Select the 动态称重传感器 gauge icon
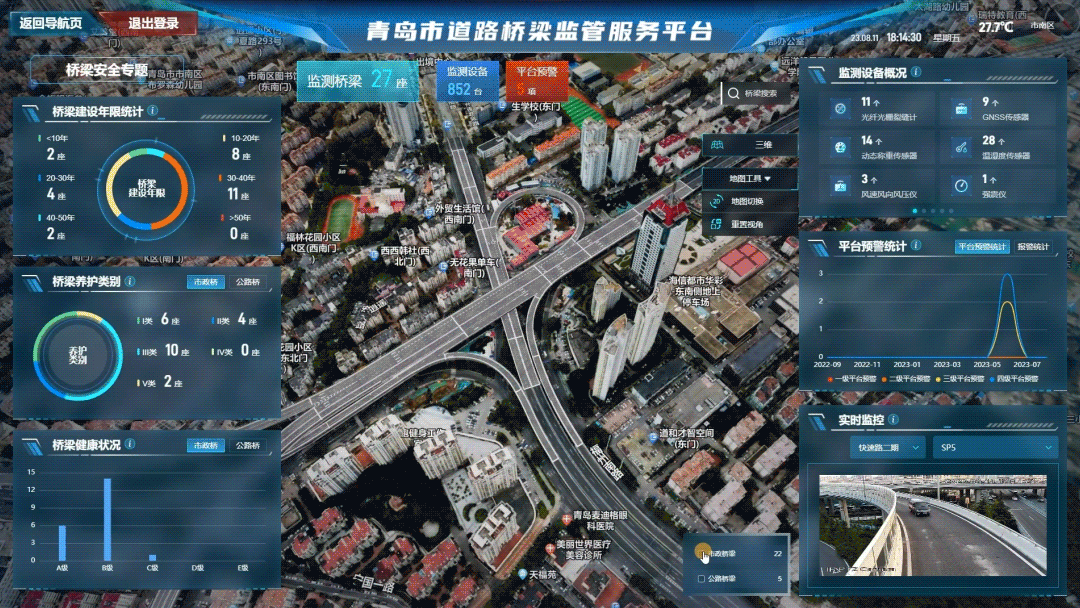This screenshot has height=608, width=1080. pos(839,147)
